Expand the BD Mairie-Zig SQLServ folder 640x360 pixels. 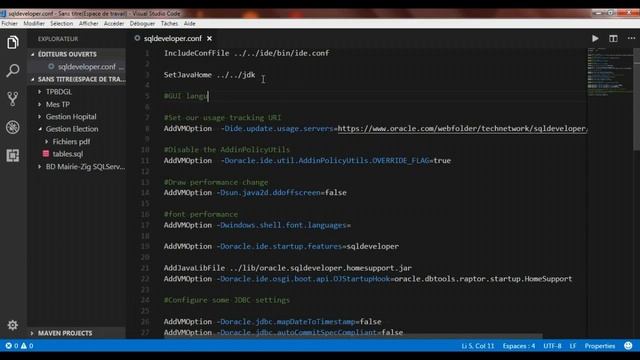click(40, 167)
